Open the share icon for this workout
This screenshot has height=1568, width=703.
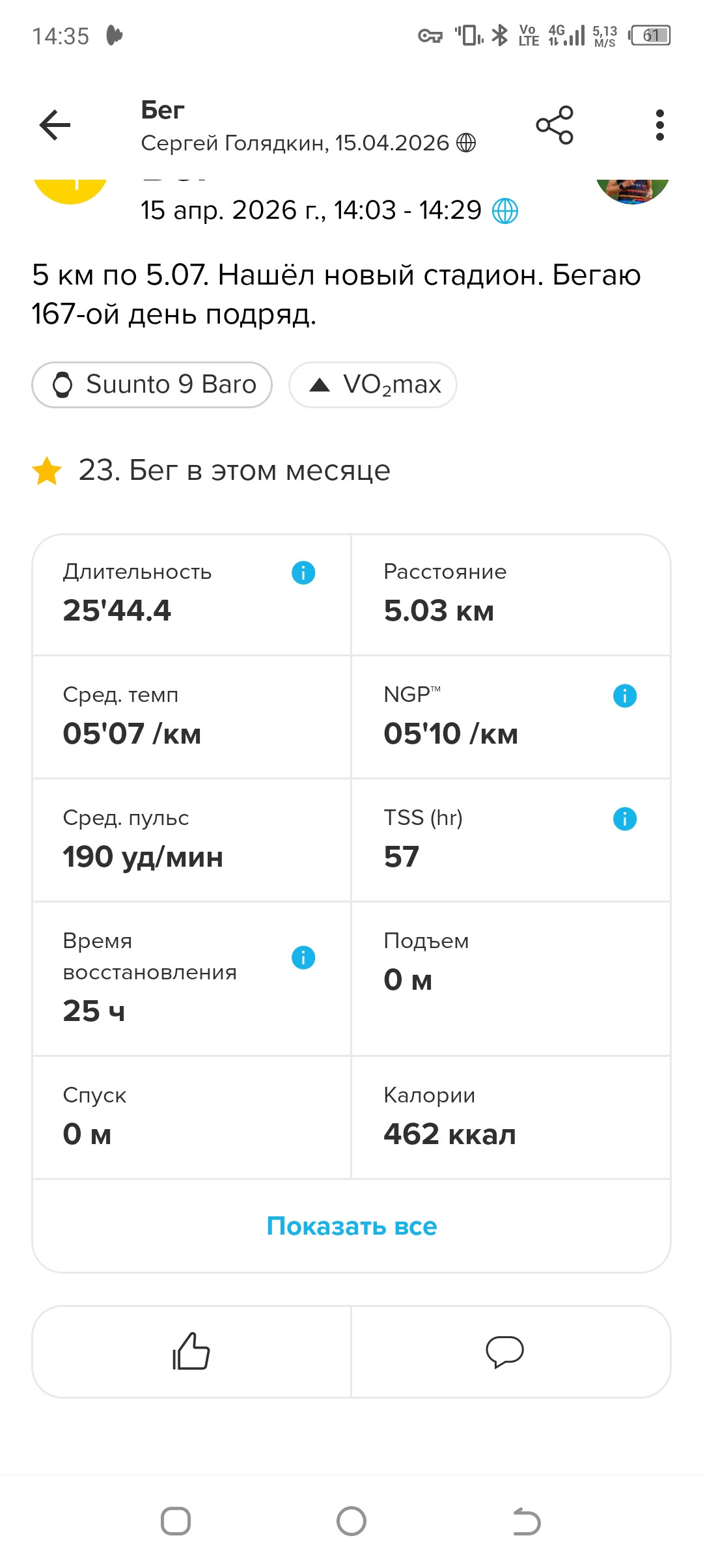coord(555,125)
